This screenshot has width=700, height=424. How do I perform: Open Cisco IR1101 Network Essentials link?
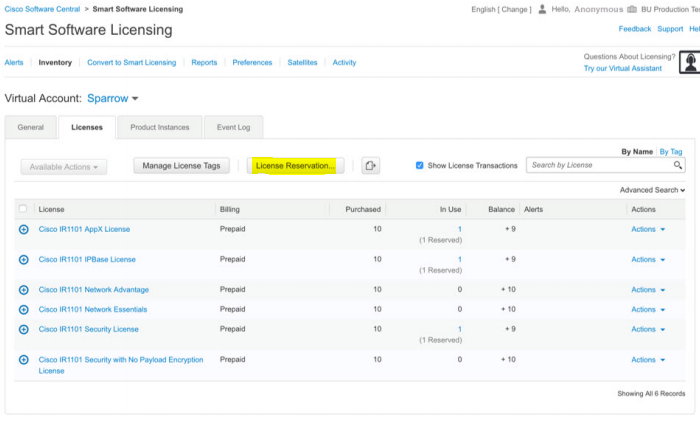[x=93, y=310]
